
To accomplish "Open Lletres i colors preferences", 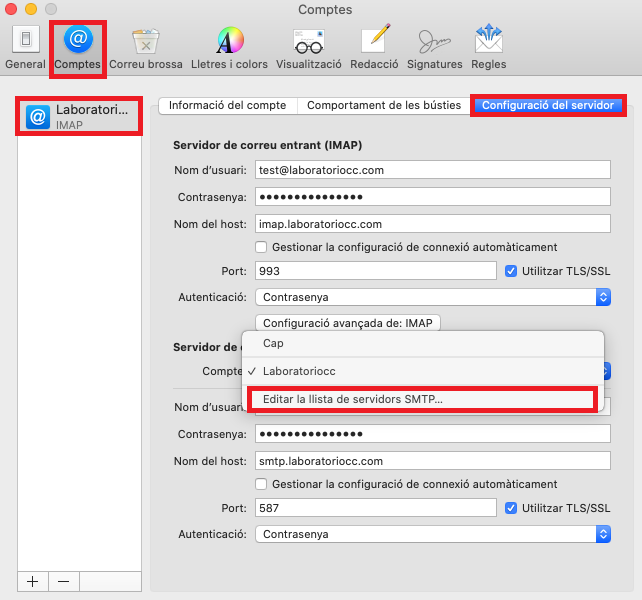I will point(230,47).
